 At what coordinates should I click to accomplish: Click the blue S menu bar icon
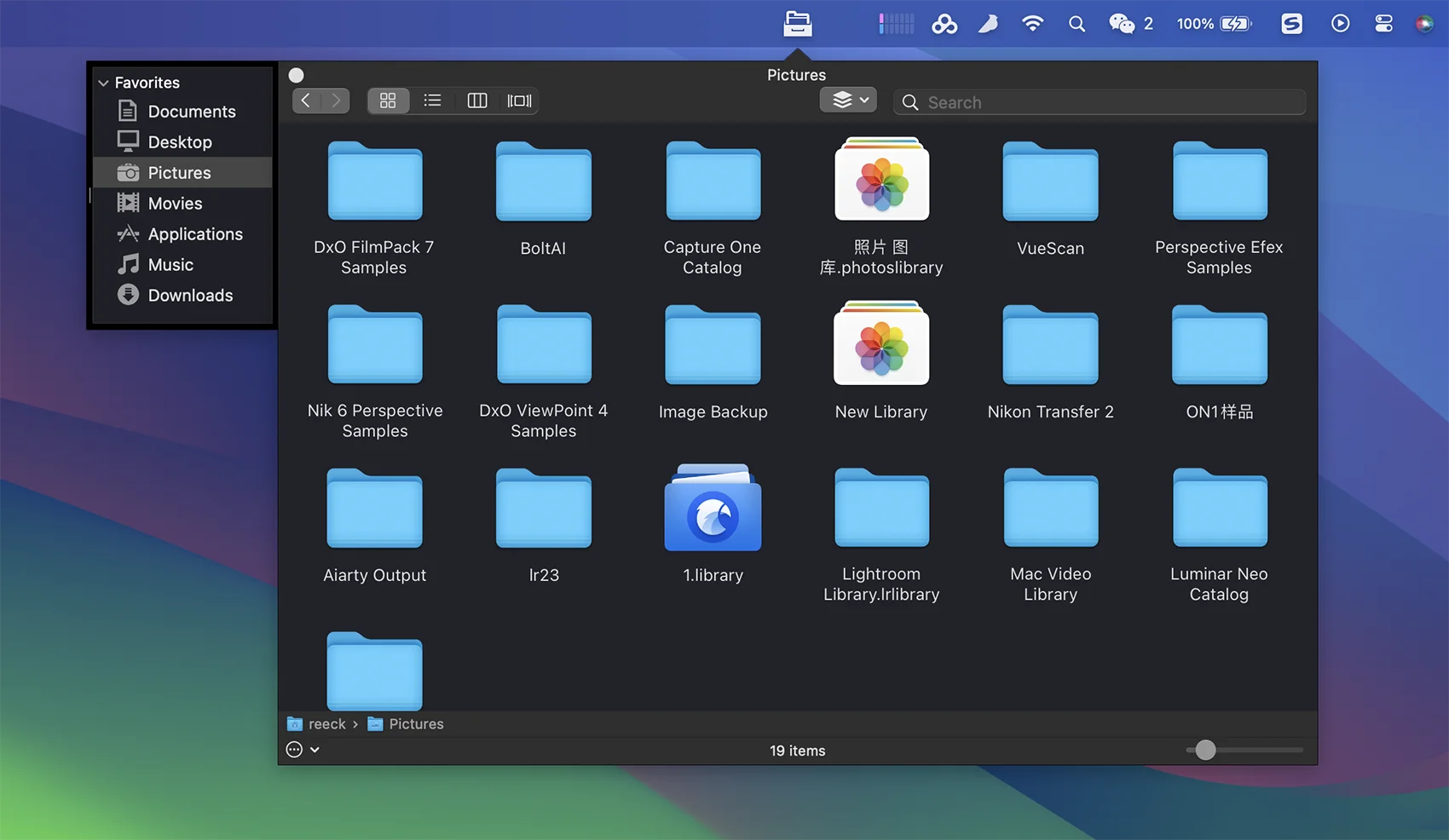point(1292,24)
